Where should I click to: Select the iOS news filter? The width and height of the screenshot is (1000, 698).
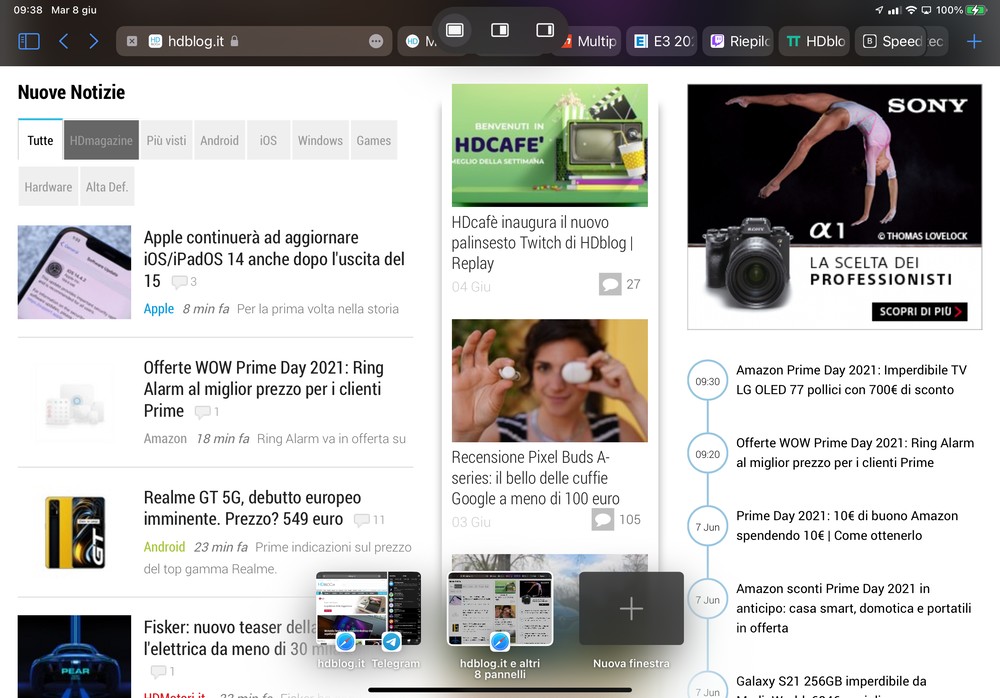pos(268,140)
